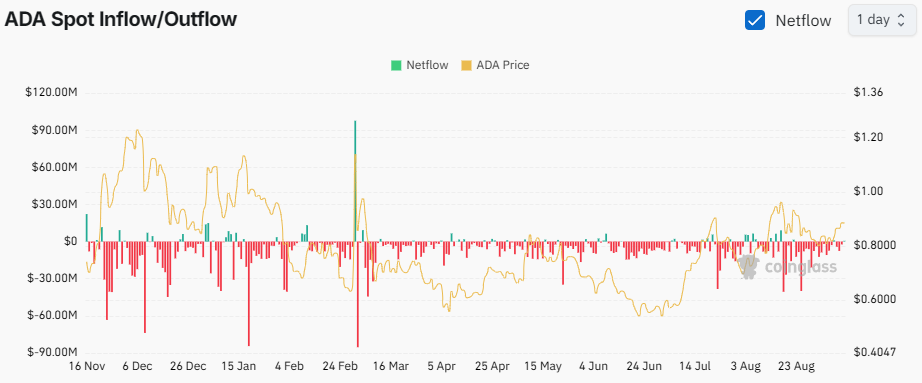The width and height of the screenshot is (922, 383).
Task: Click the $90.00M axis label
Action: pyautogui.click(x=55, y=130)
